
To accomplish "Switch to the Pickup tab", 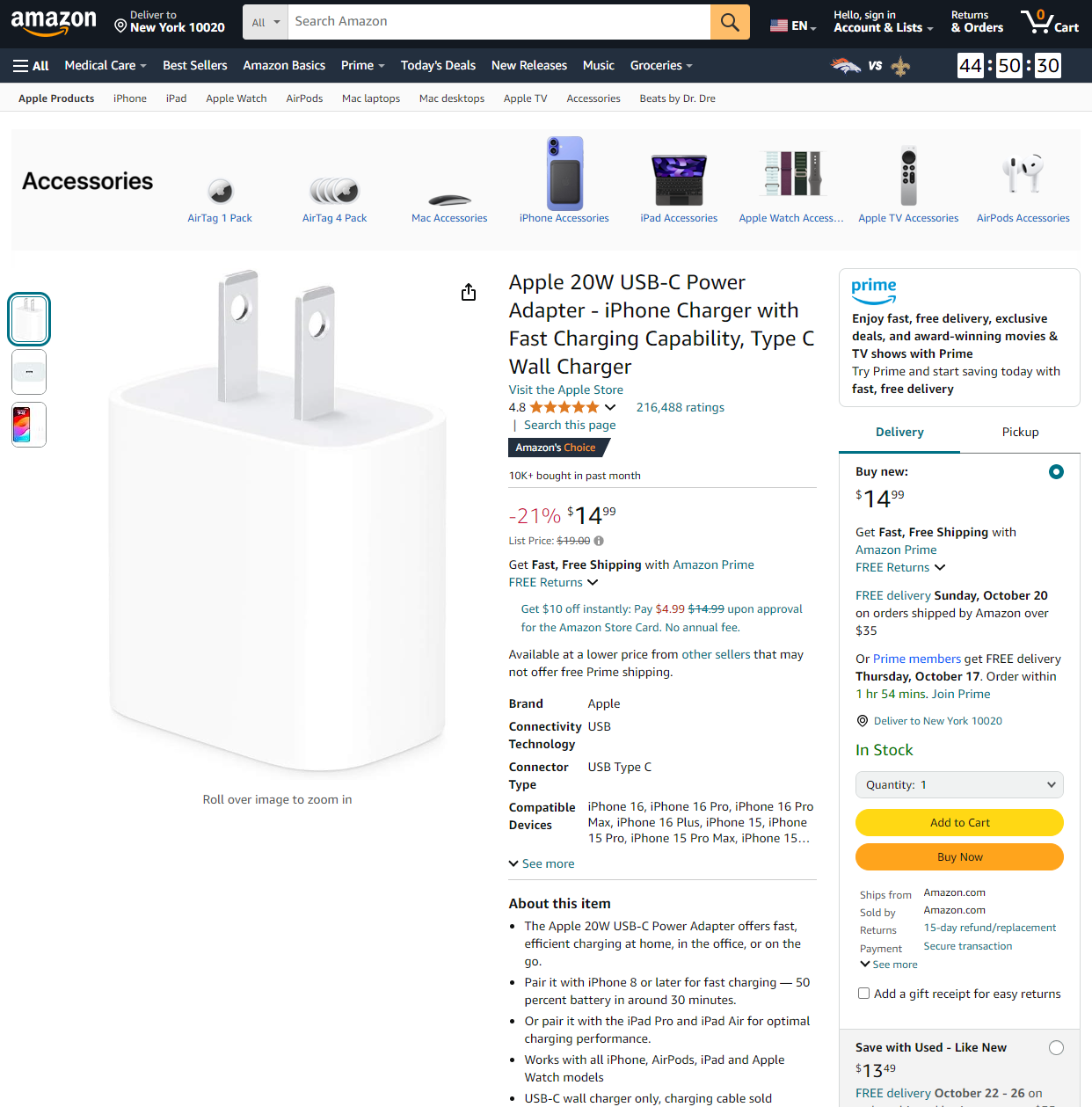I will (1020, 433).
